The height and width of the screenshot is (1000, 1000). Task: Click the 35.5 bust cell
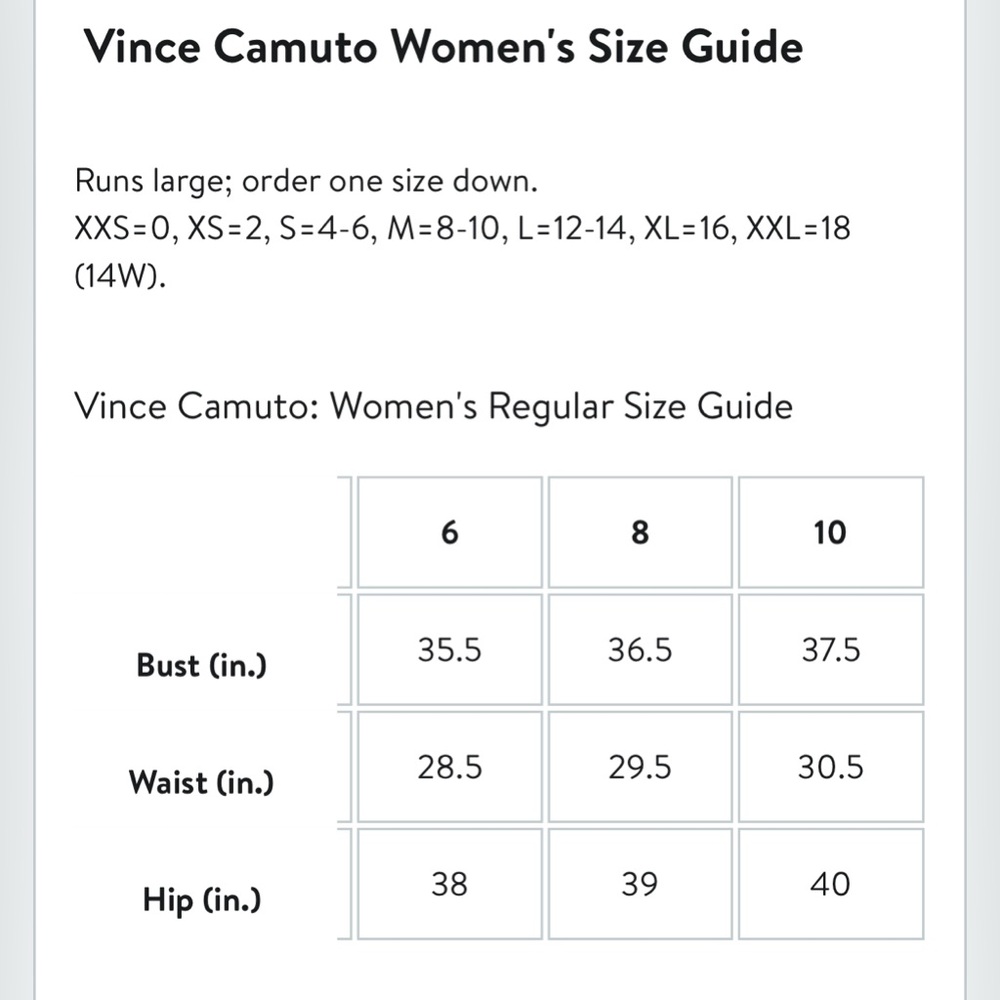[x=450, y=650]
